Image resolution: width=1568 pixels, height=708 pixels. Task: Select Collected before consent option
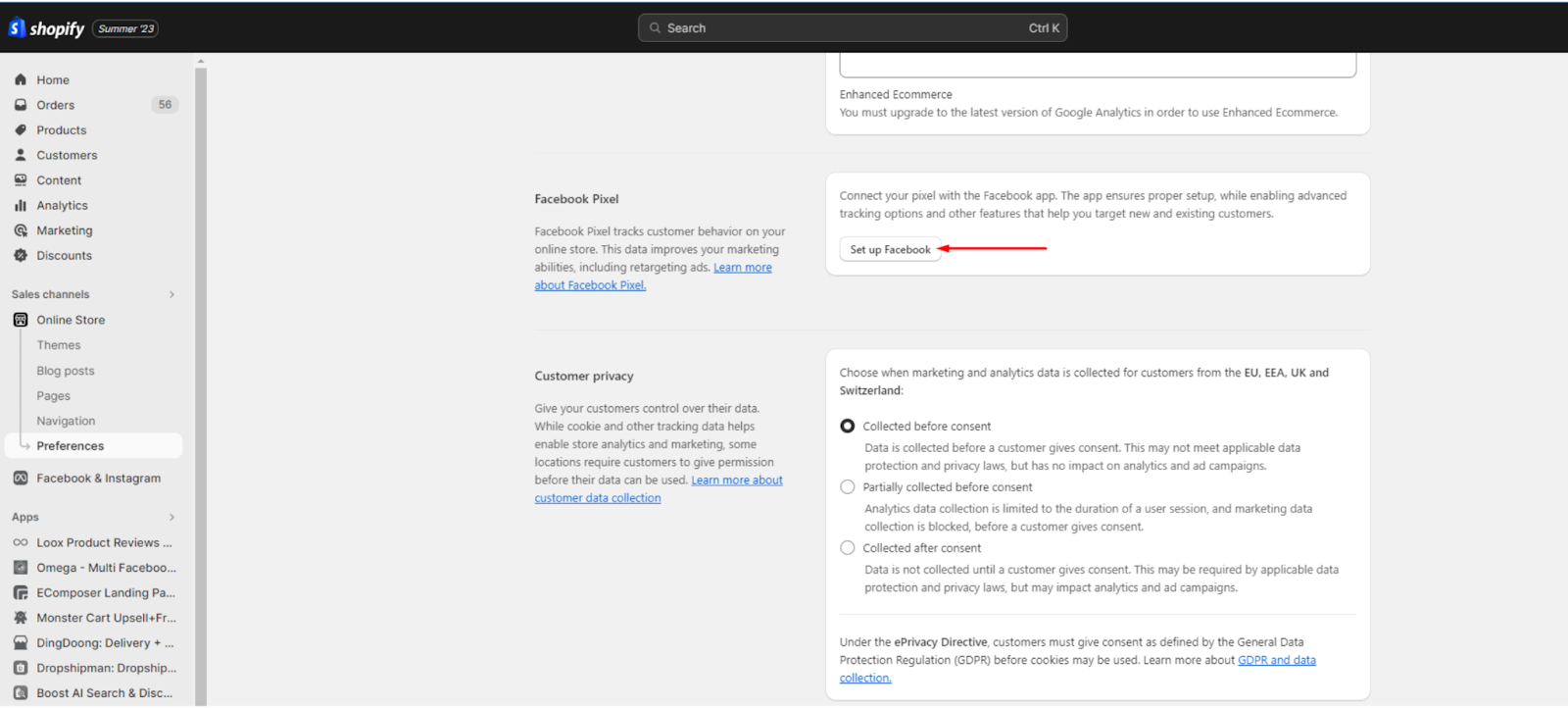point(848,426)
